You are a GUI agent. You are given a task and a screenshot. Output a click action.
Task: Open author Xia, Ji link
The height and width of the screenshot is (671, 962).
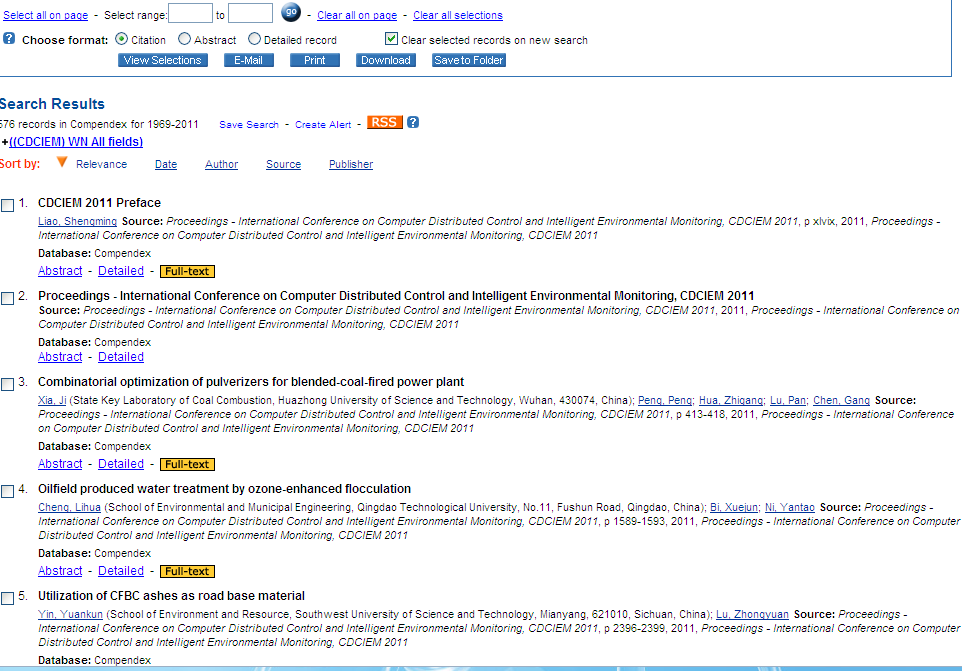52,401
